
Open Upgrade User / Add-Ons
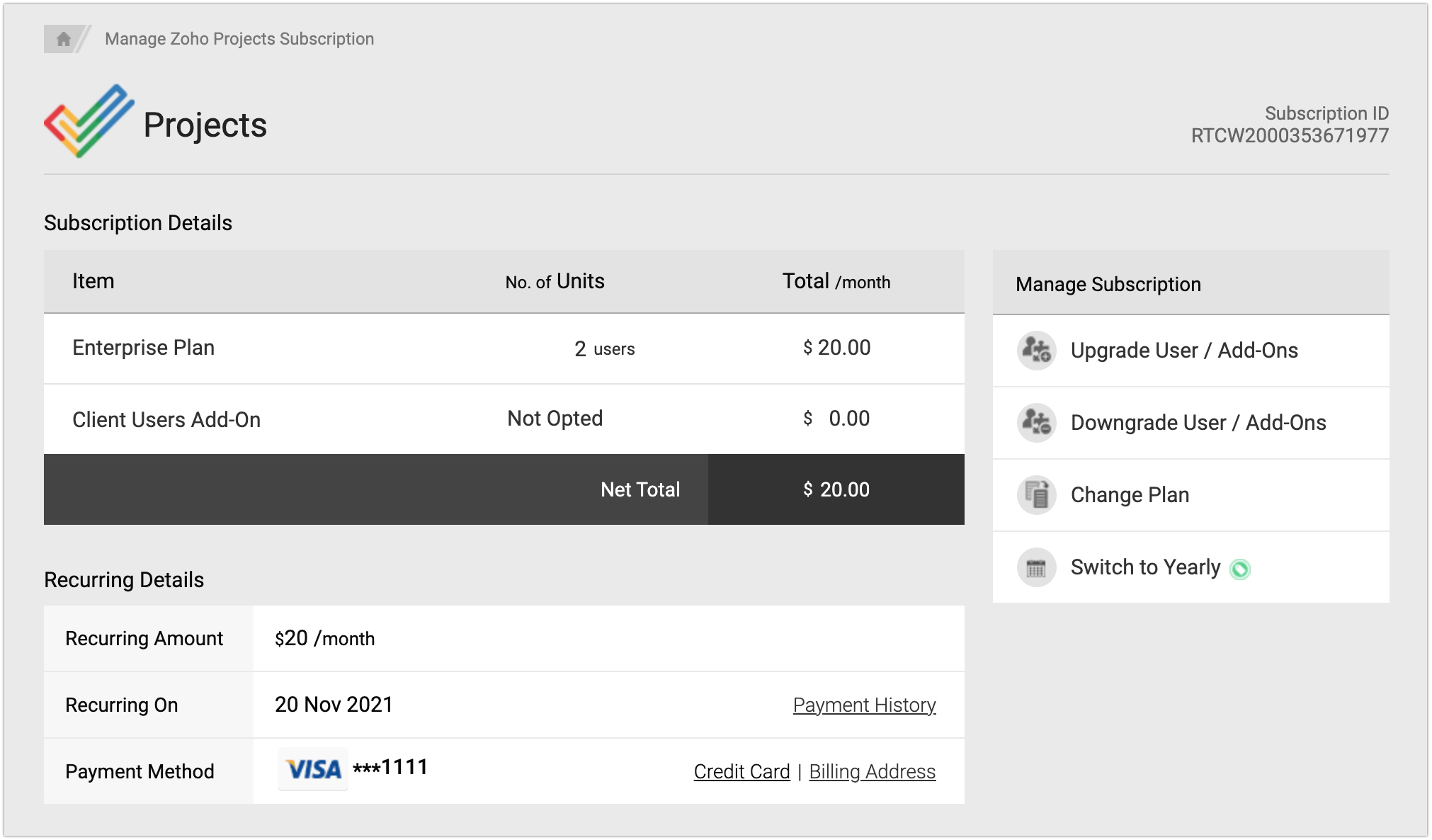pyautogui.click(x=1191, y=351)
